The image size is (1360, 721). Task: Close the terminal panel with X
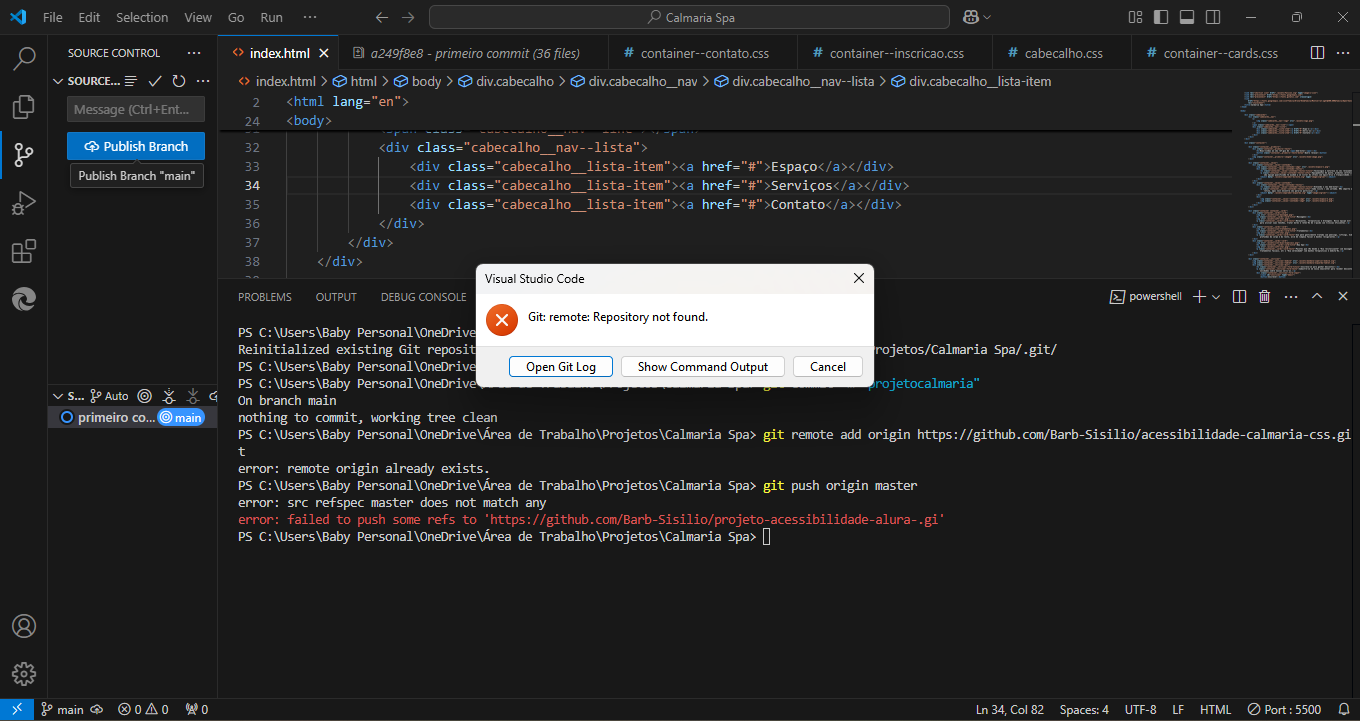[1341, 297]
